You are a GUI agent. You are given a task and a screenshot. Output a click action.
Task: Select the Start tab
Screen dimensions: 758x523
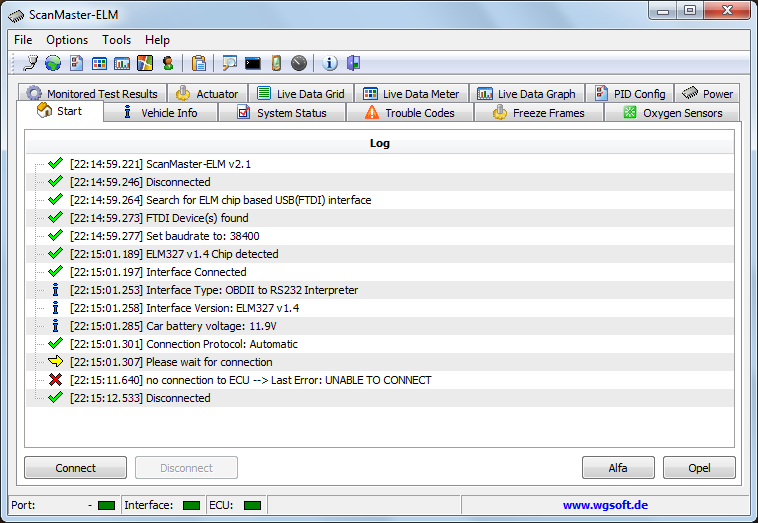(60, 111)
